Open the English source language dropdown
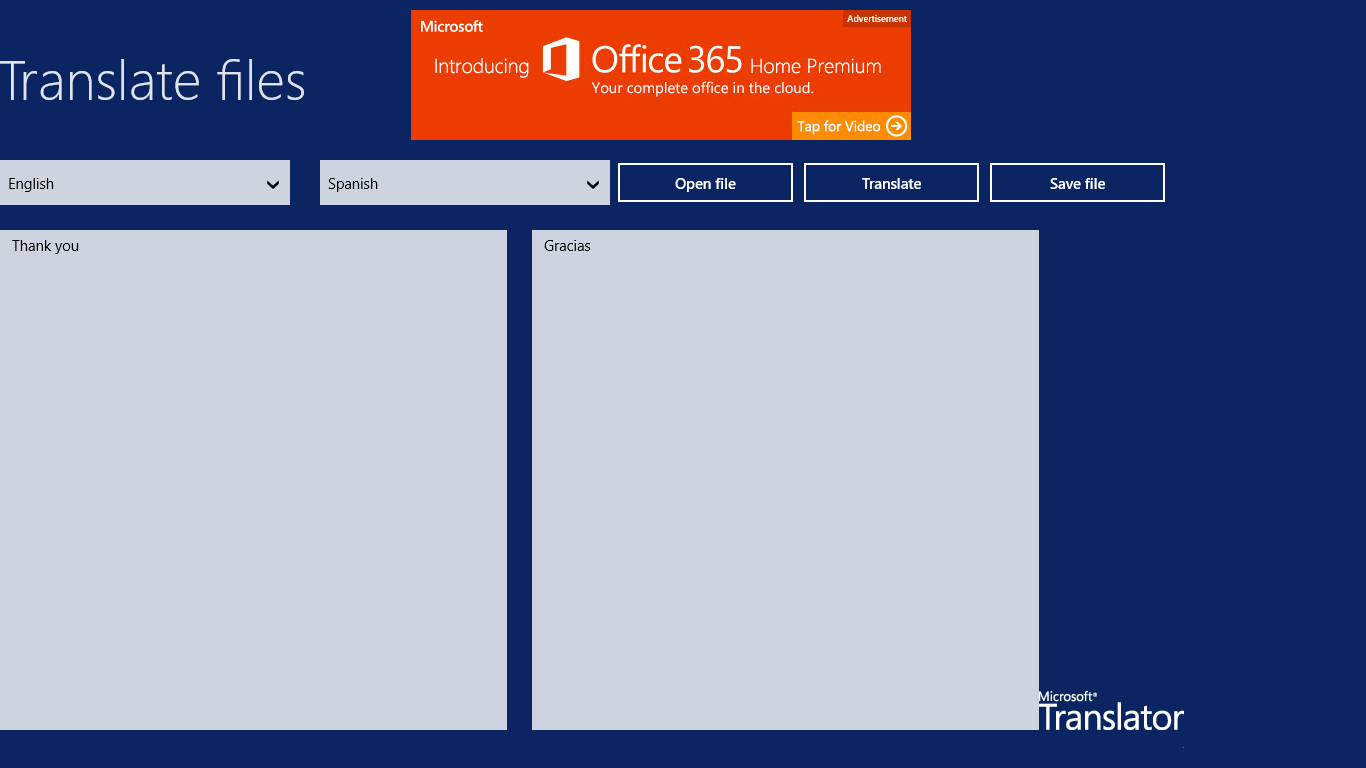Image resolution: width=1366 pixels, height=768 pixels. (145, 183)
